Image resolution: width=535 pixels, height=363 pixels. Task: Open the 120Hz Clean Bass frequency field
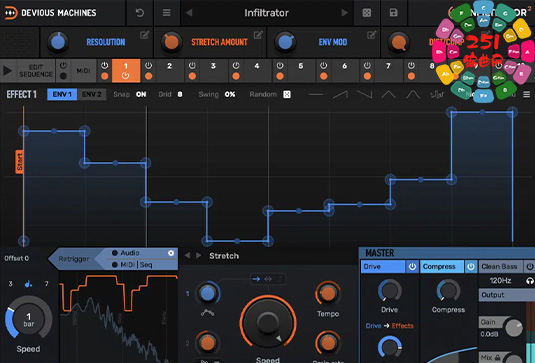click(x=500, y=281)
